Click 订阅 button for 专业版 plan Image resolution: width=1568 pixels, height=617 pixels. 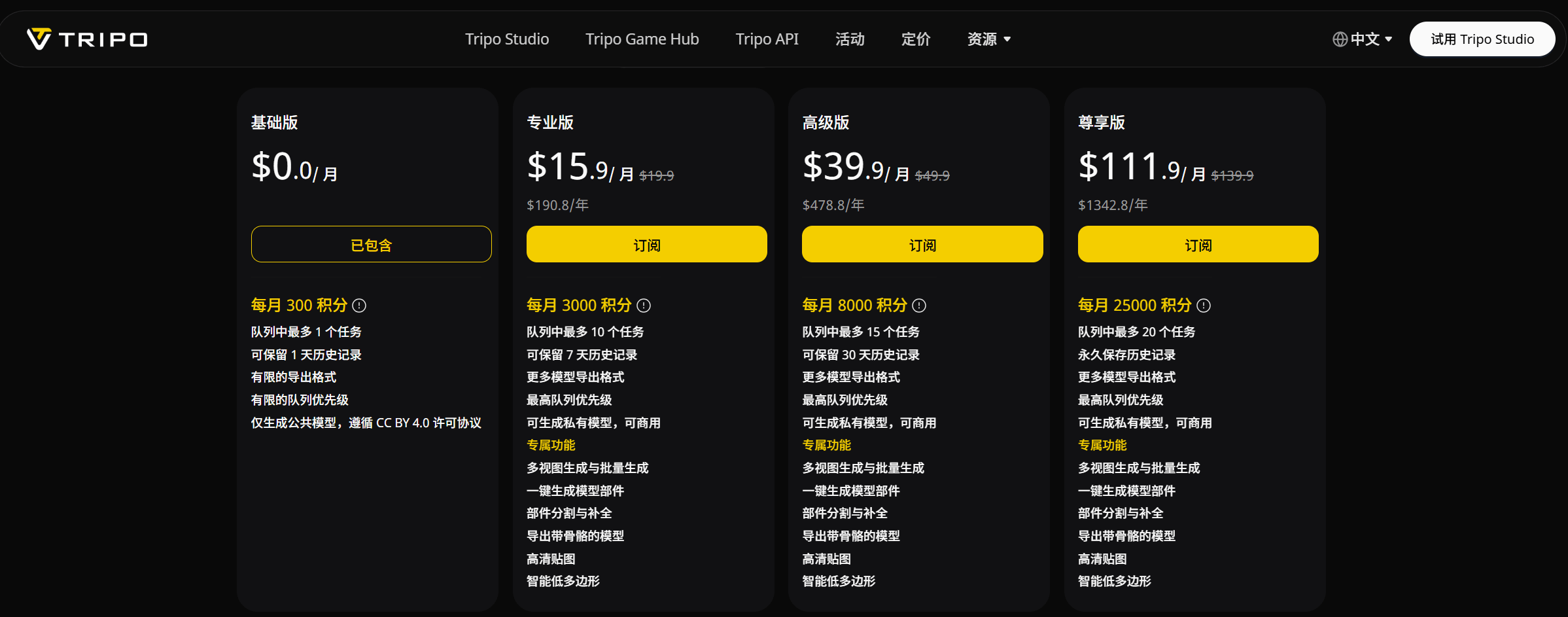point(647,244)
